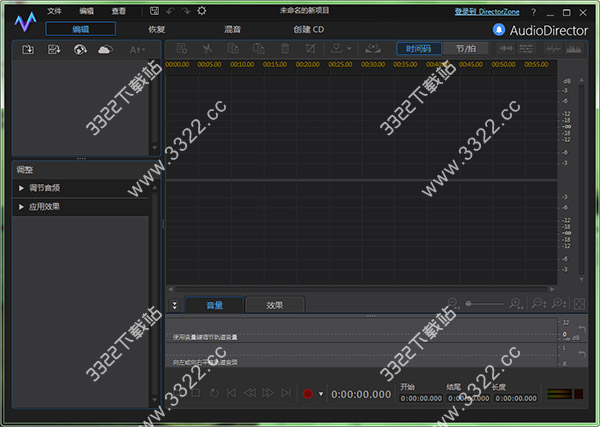600x427 pixels.
Task: Click the go to end button
Action: (x=286, y=393)
